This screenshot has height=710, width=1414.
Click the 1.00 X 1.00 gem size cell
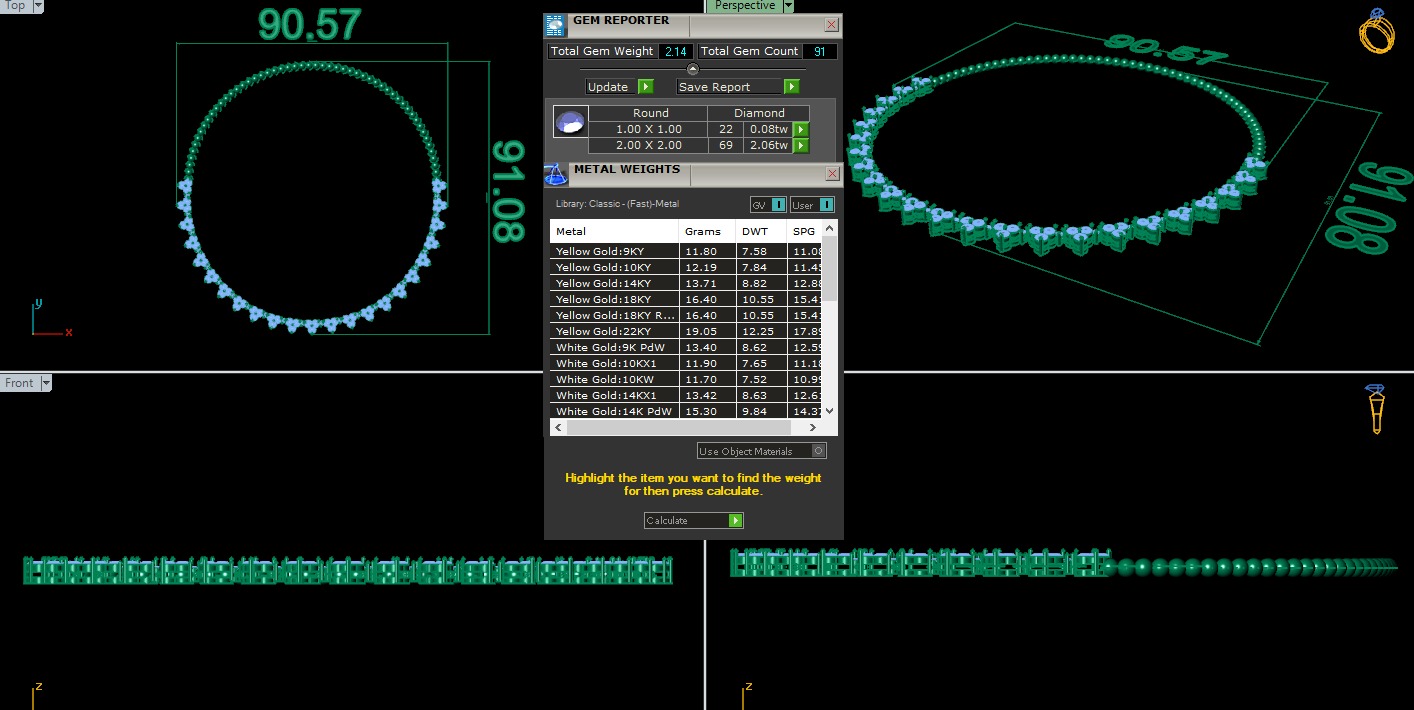tap(648, 129)
